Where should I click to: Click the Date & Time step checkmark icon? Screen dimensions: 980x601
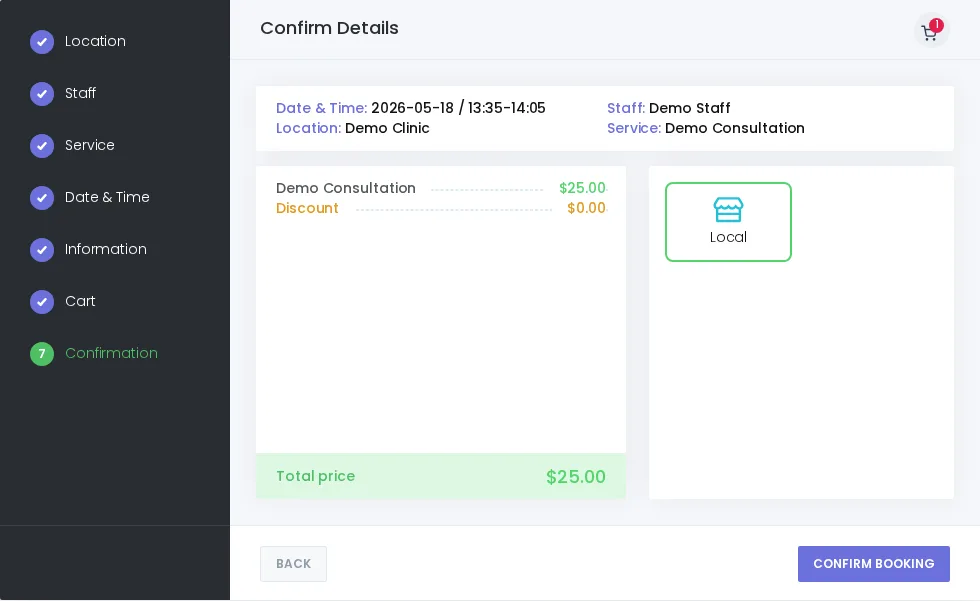click(42, 197)
